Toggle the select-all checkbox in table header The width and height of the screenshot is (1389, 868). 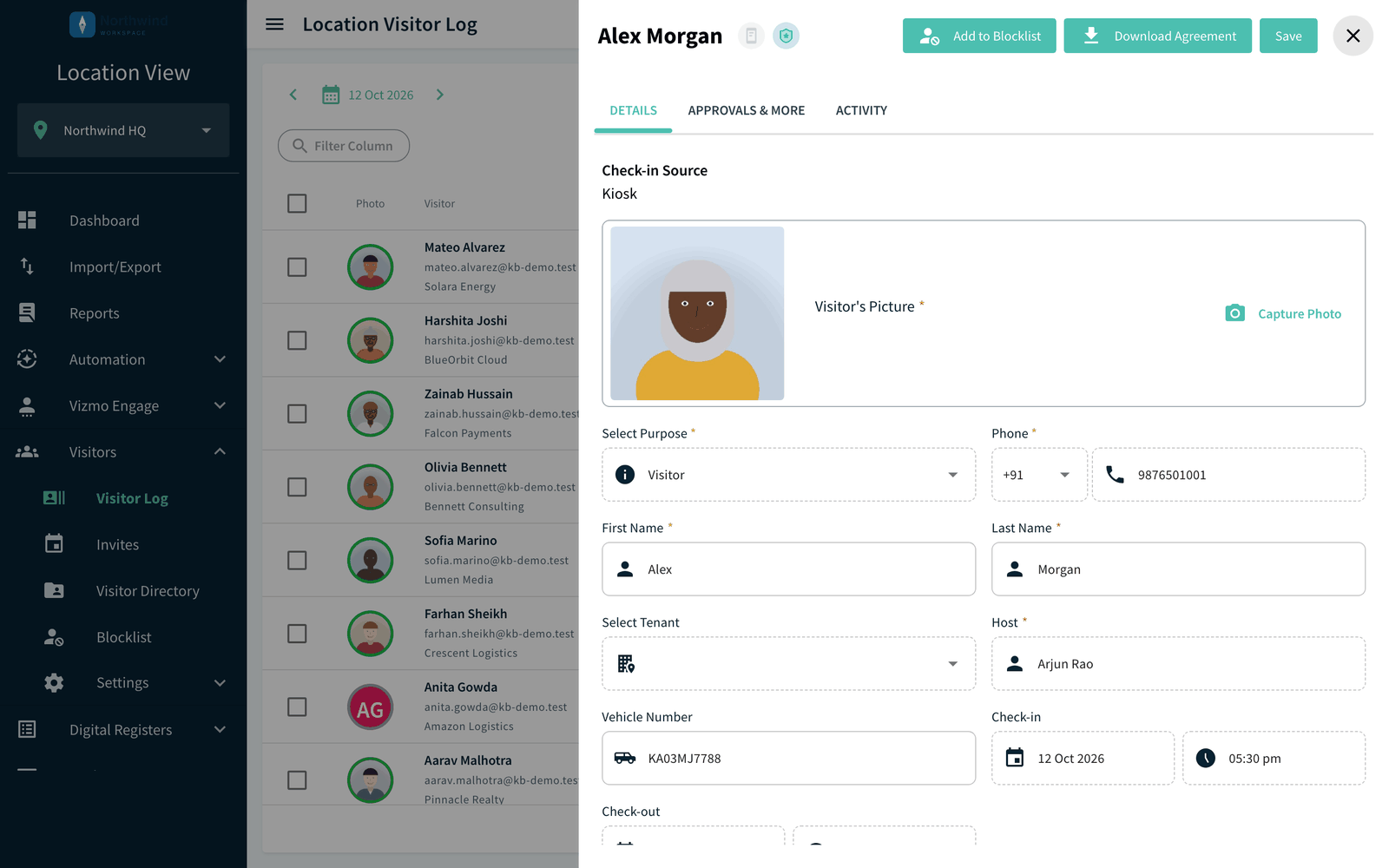tap(297, 203)
